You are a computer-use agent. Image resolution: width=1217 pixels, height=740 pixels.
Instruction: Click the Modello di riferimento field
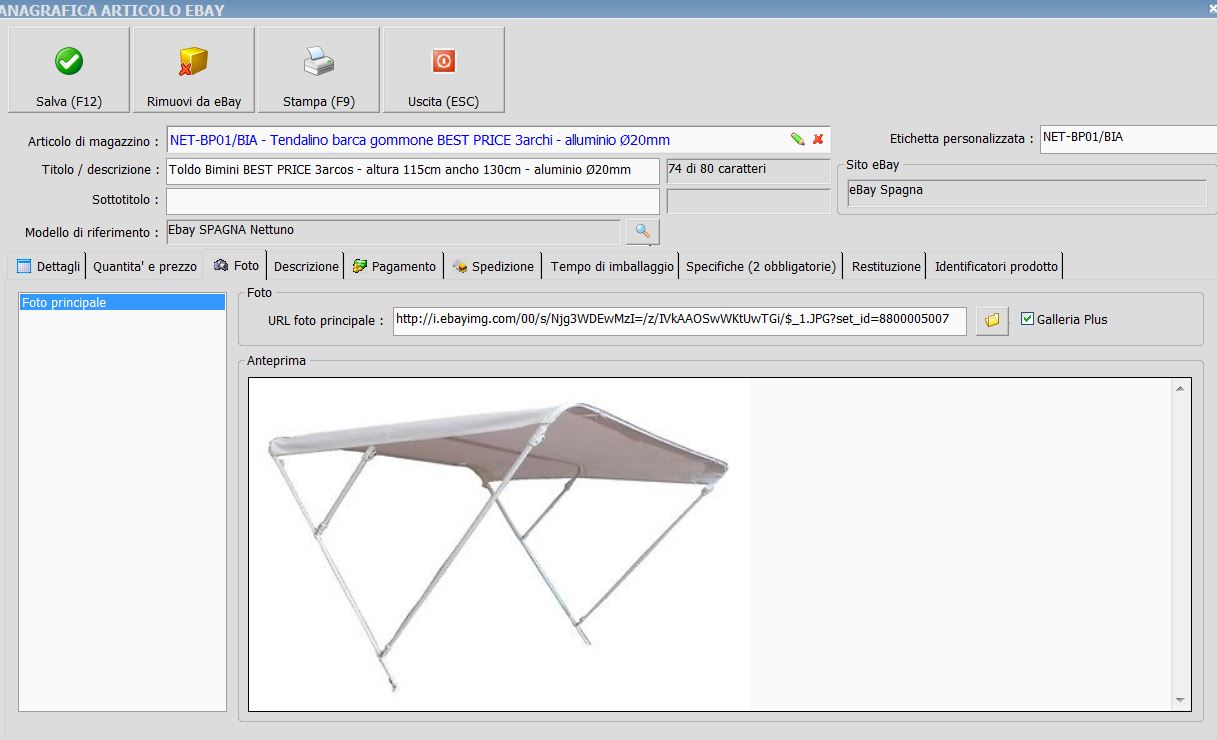click(394, 232)
